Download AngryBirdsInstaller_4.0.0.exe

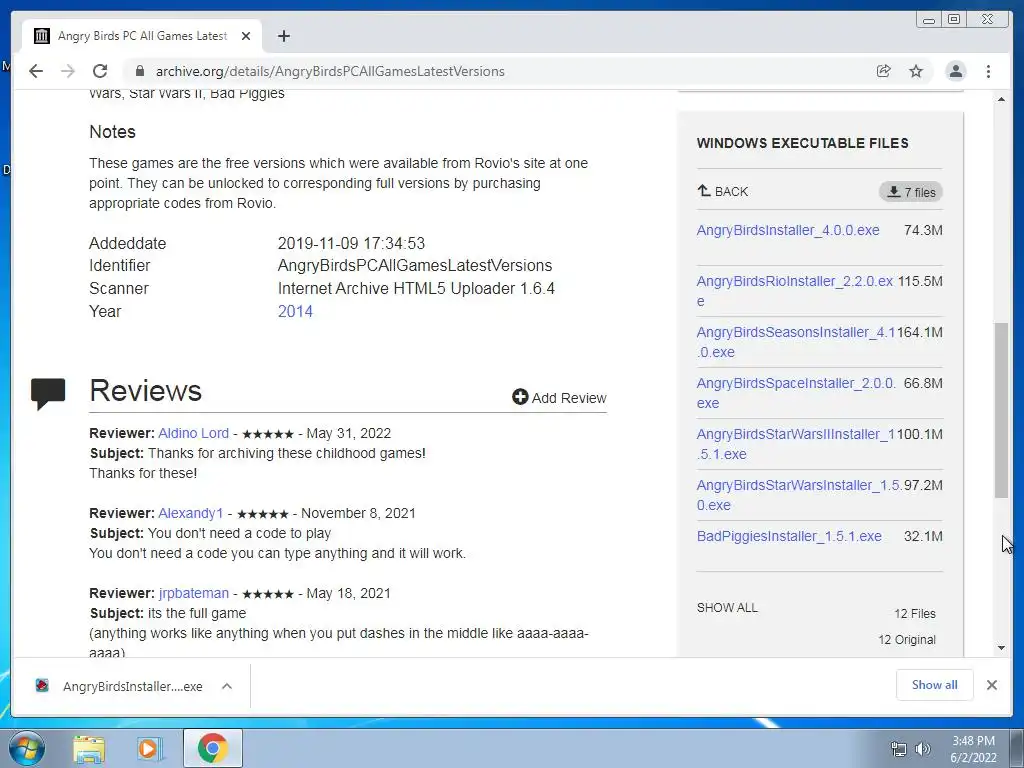coord(788,230)
